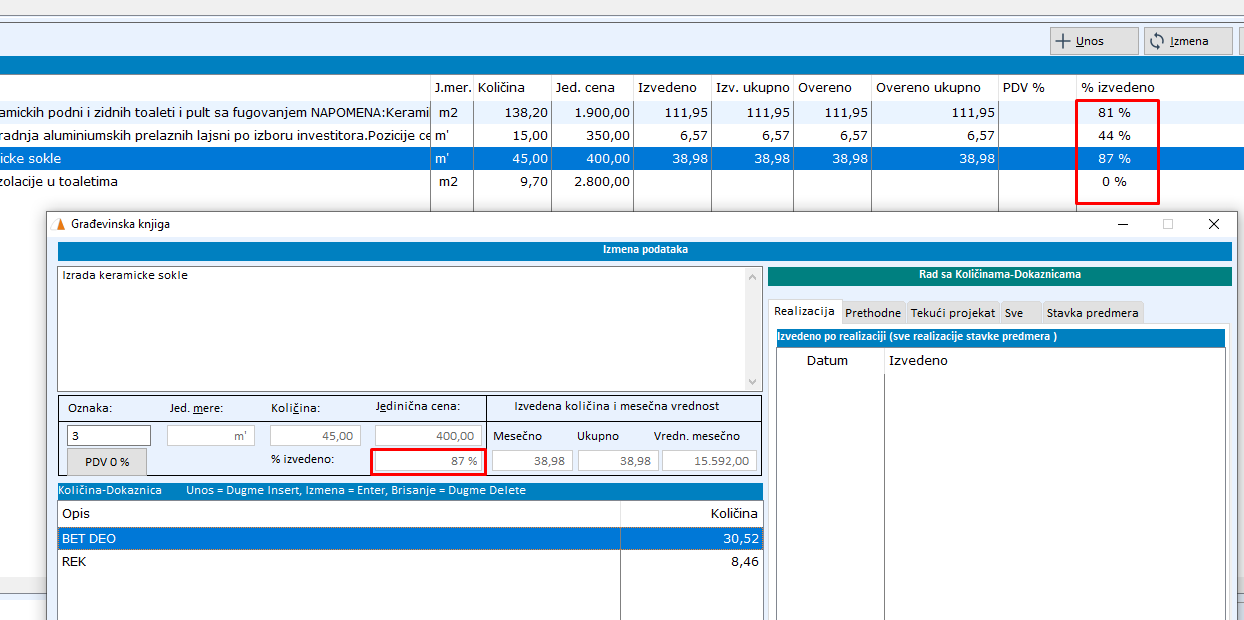Switch to the Prethodne tab

[873, 313]
